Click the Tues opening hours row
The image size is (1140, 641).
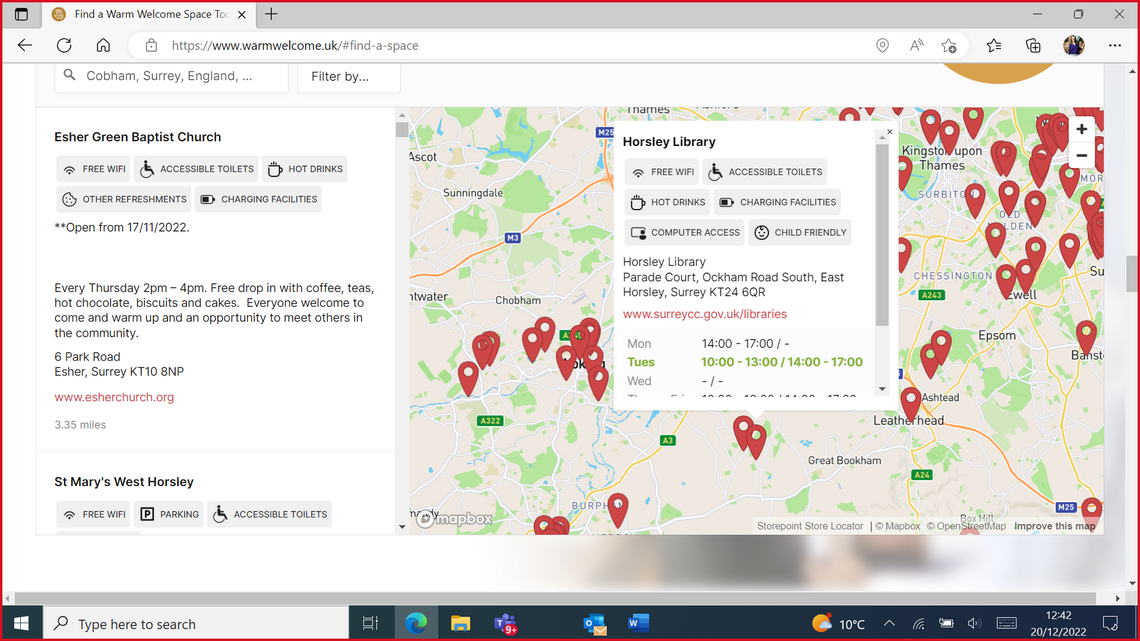(745, 362)
